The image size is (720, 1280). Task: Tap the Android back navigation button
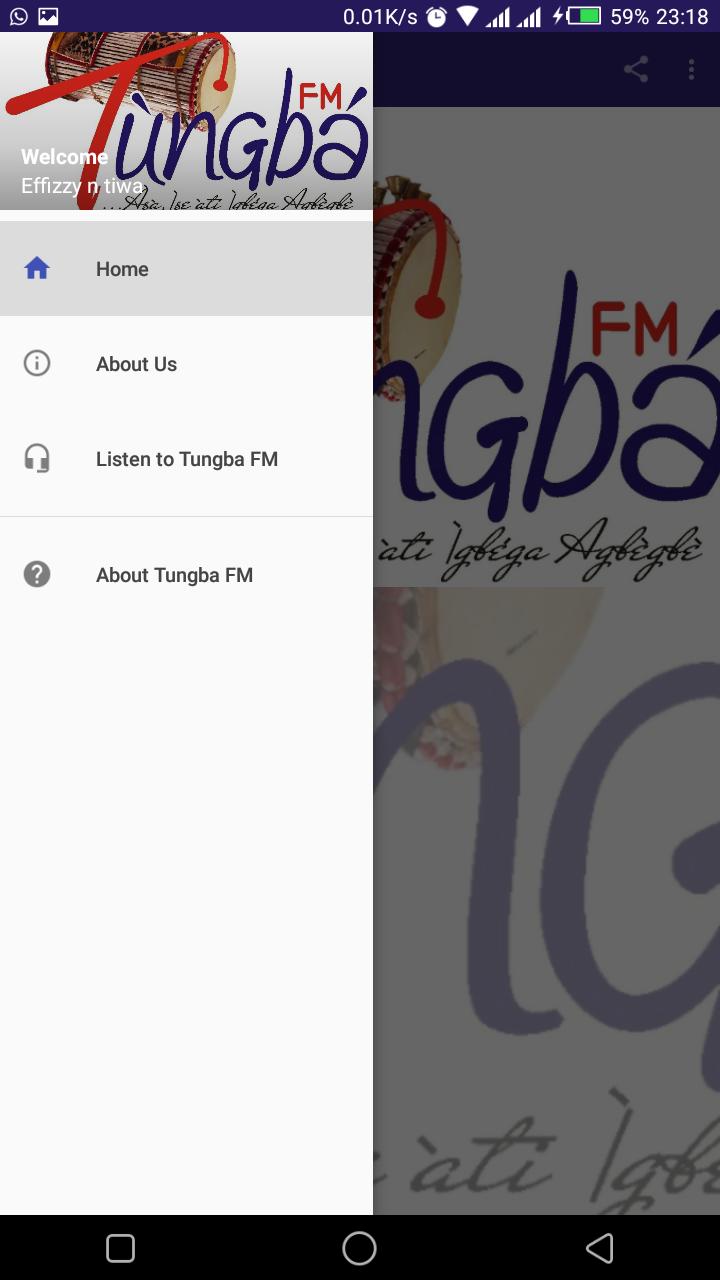(599, 1248)
